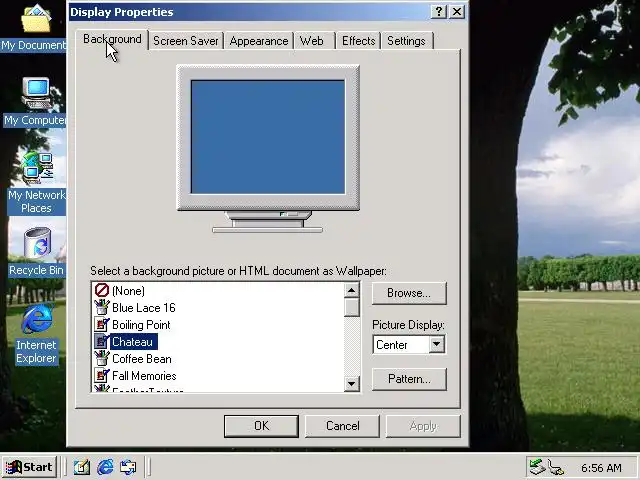Click the Cancel button
This screenshot has width=640, height=480.
pyautogui.click(x=342, y=426)
